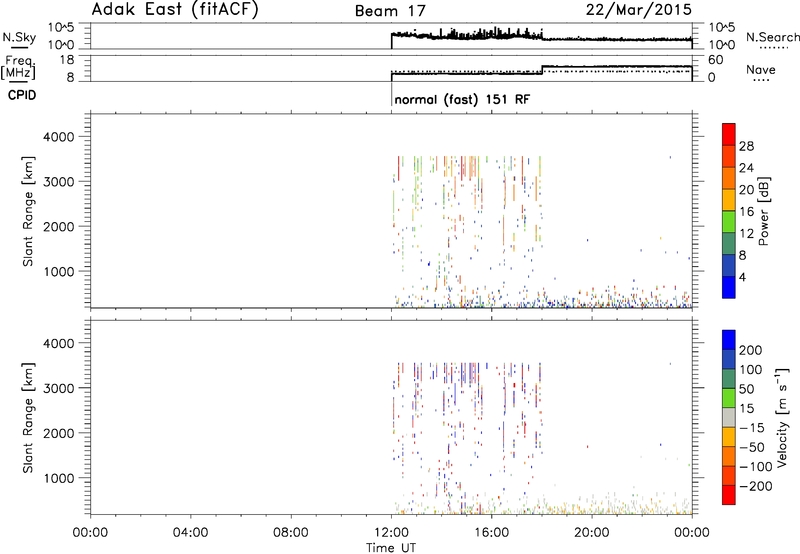Select the 'normal (fast) 151 RF' text
This screenshot has height=554, width=800.
coord(462,99)
